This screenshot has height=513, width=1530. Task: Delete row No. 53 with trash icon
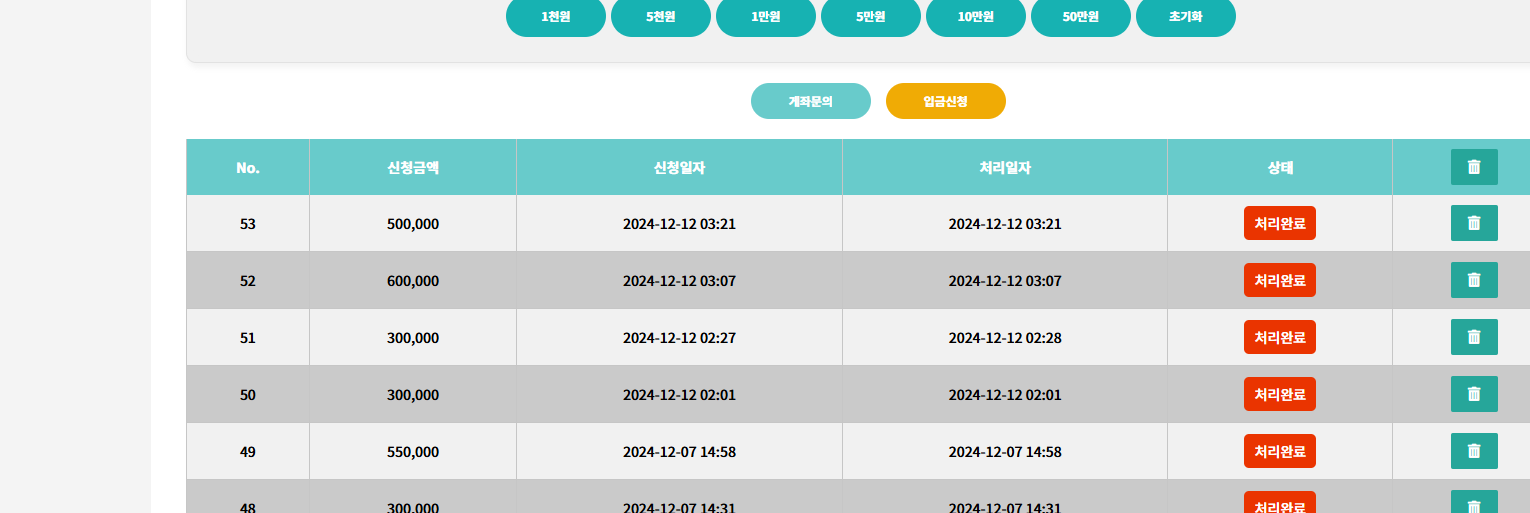(1474, 223)
